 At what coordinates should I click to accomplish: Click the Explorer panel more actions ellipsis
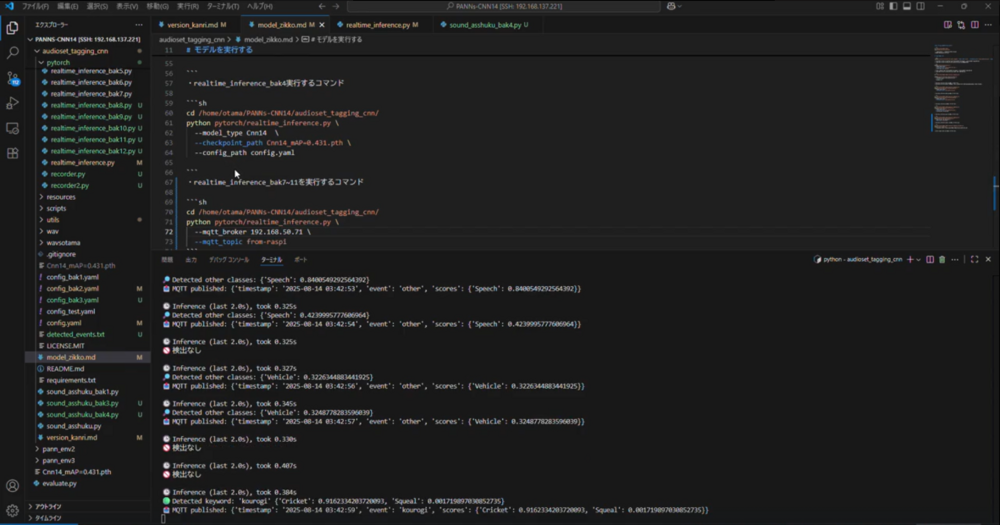(138, 25)
